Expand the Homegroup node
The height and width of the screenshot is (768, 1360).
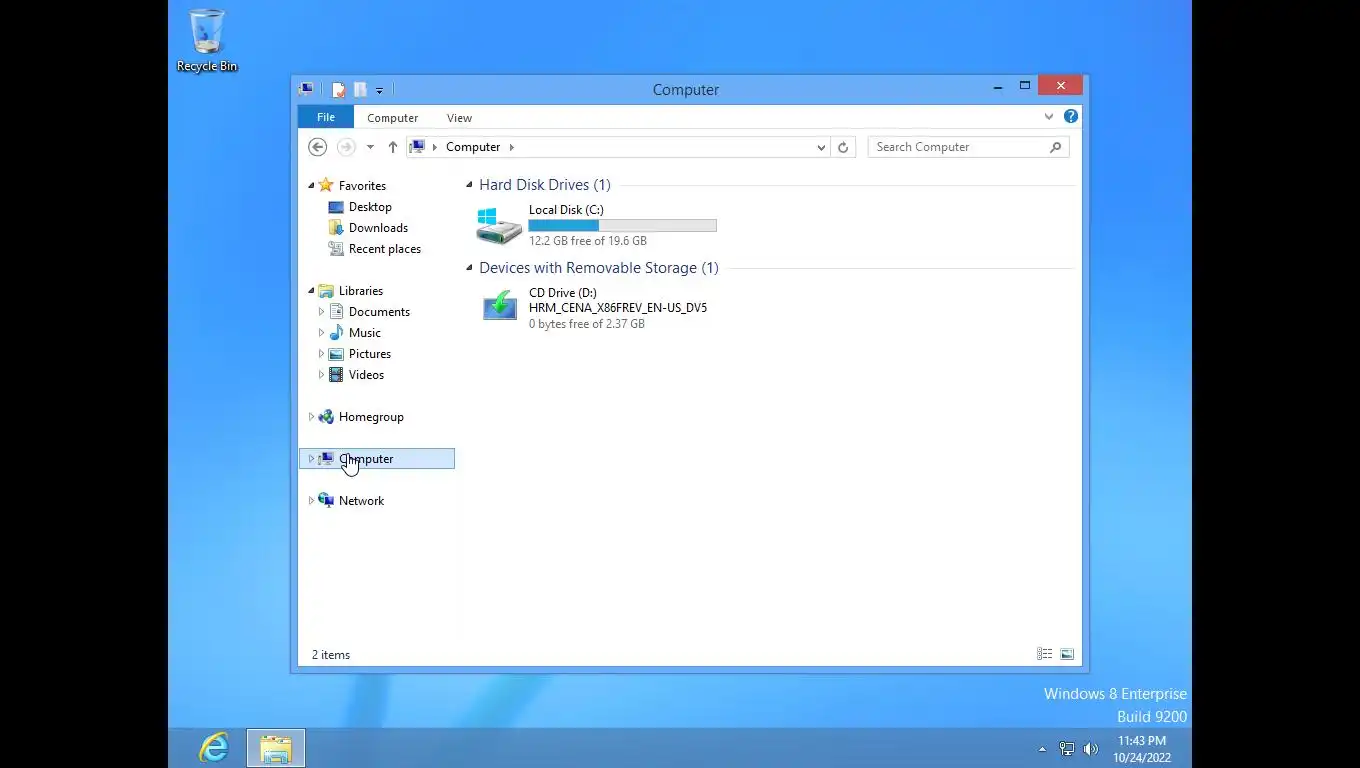(311, 417)
